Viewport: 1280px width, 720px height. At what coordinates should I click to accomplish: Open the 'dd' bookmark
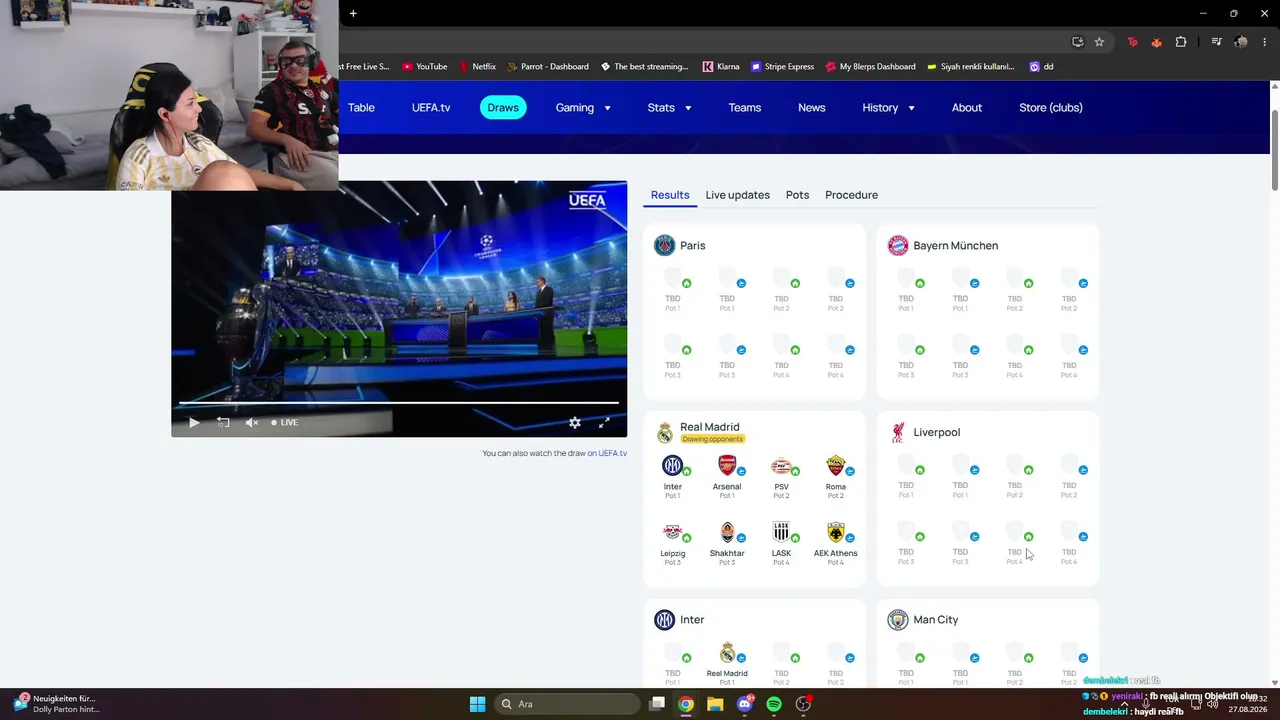[1041, 67]
